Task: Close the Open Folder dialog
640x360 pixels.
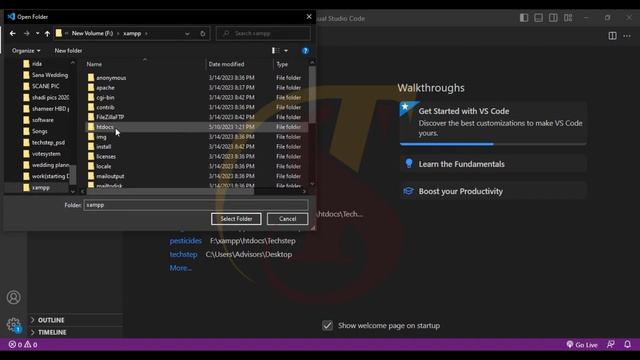Action: [309, 17]
